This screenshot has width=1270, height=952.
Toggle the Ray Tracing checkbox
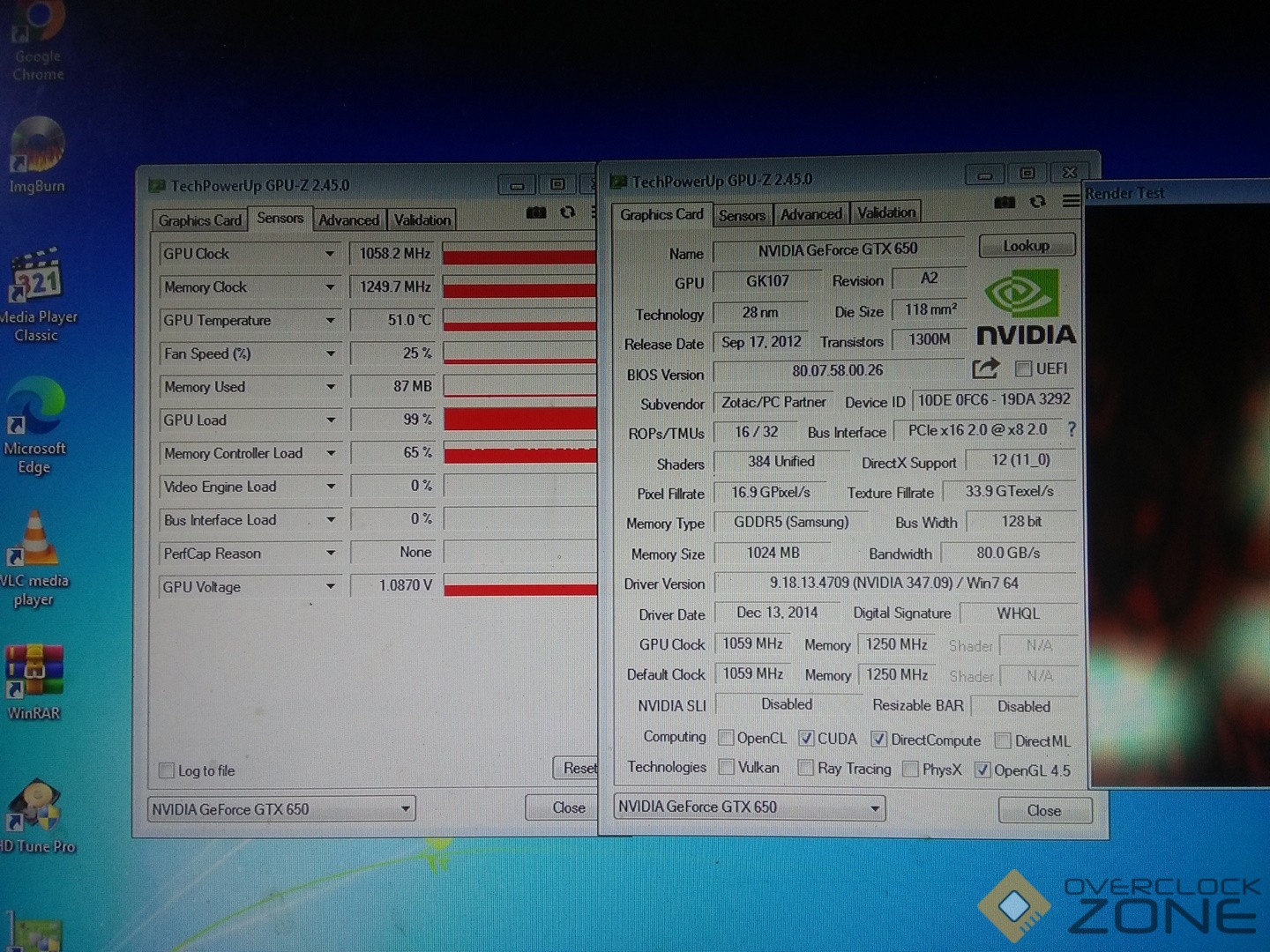pyautogui.click(x=805, y=768)
